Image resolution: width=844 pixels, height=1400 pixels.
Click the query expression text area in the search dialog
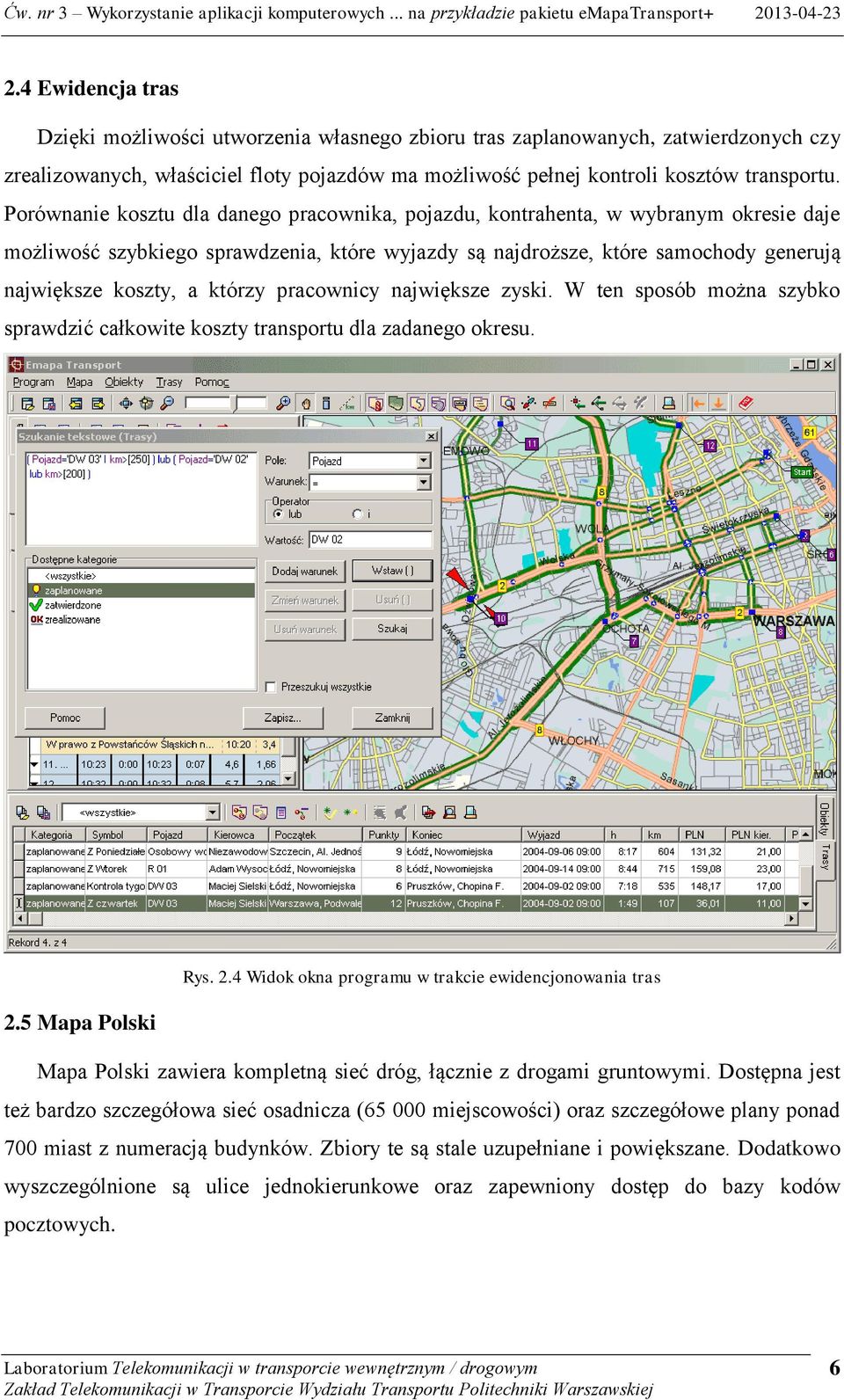coord(141,497)
